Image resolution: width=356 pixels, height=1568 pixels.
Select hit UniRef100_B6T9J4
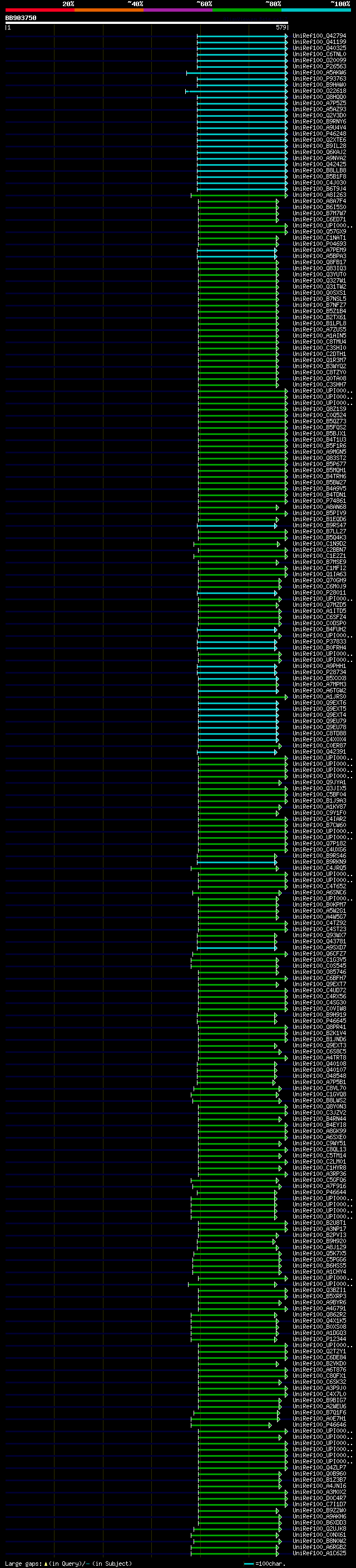pos(319,189)
